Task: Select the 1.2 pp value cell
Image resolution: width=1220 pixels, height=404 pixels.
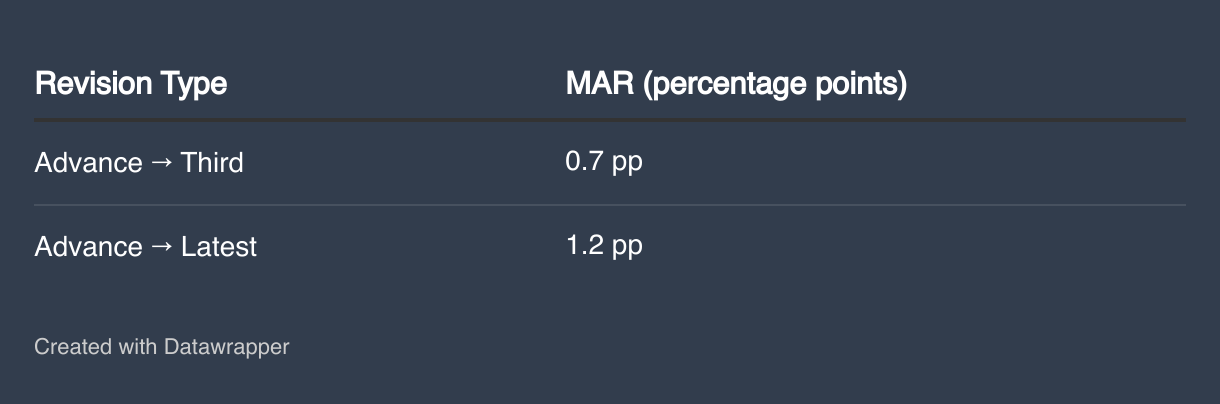Action: pyautogui.click(x=604, y=246)
